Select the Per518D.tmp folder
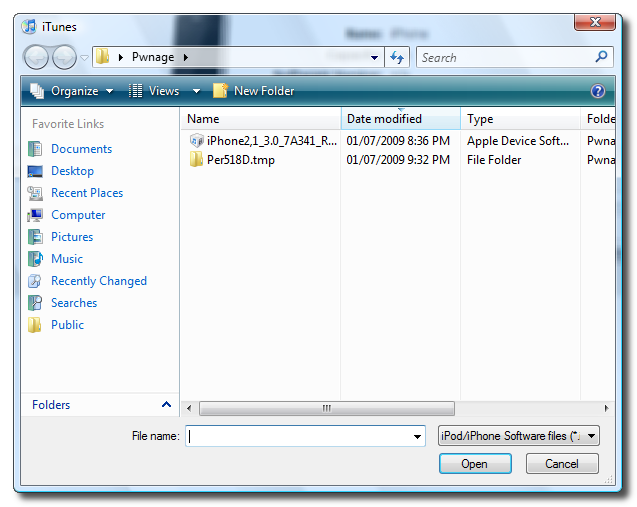Image resolution: width=637 pixels, height=507 pixels. 240,160
